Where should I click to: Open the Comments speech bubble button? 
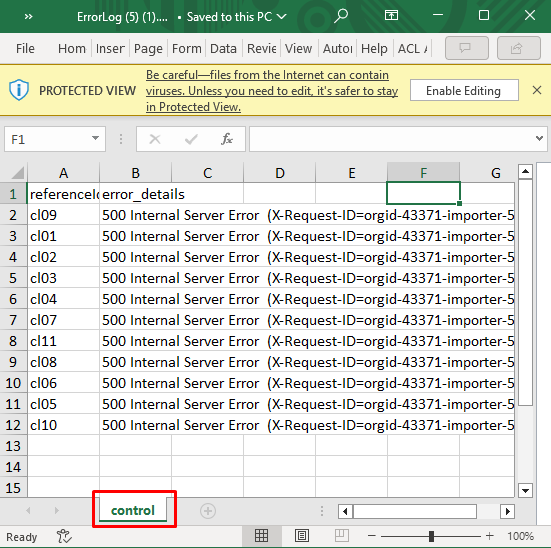tap(466, 48)
